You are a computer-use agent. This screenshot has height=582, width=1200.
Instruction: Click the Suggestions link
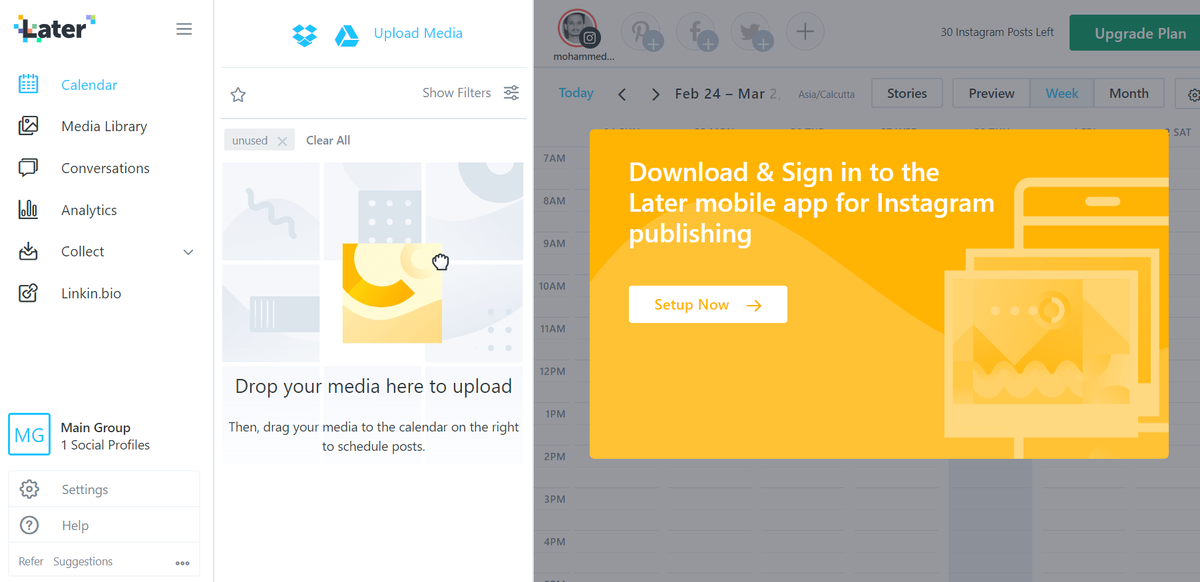[x=83, y=562]
